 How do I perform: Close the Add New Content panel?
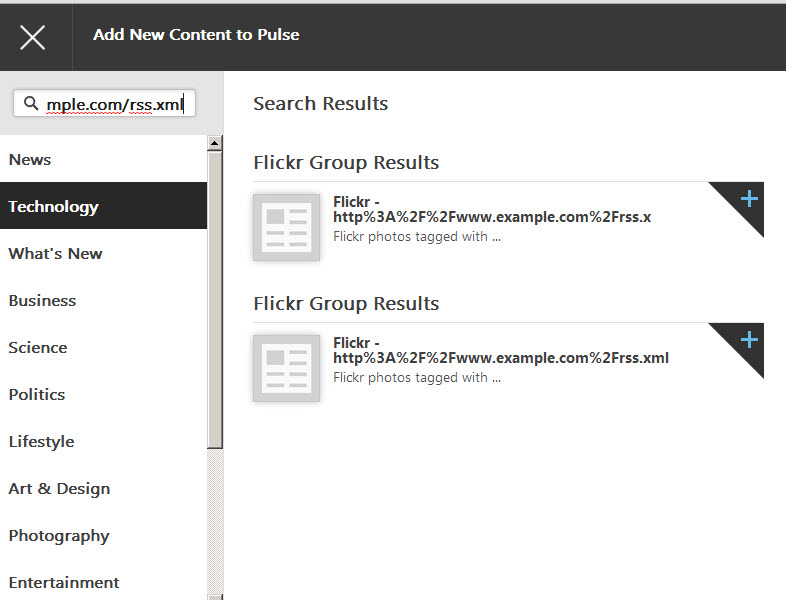click(x=33, y=38)
